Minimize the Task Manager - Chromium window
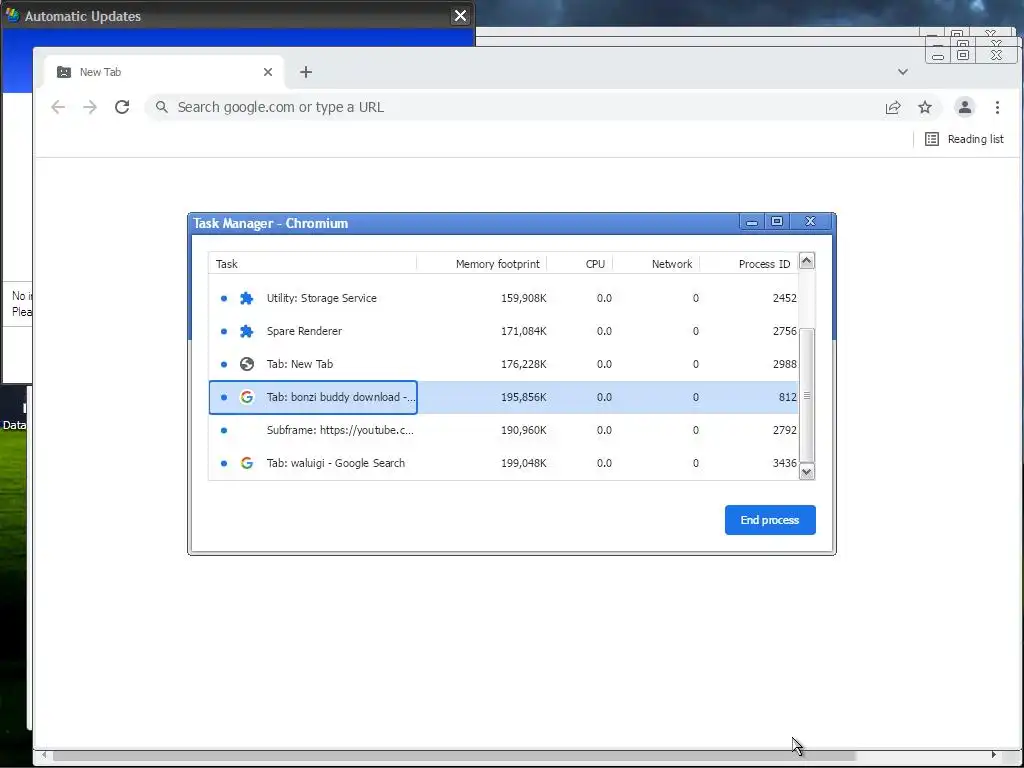1024x768 pixels. coord(752,222)
